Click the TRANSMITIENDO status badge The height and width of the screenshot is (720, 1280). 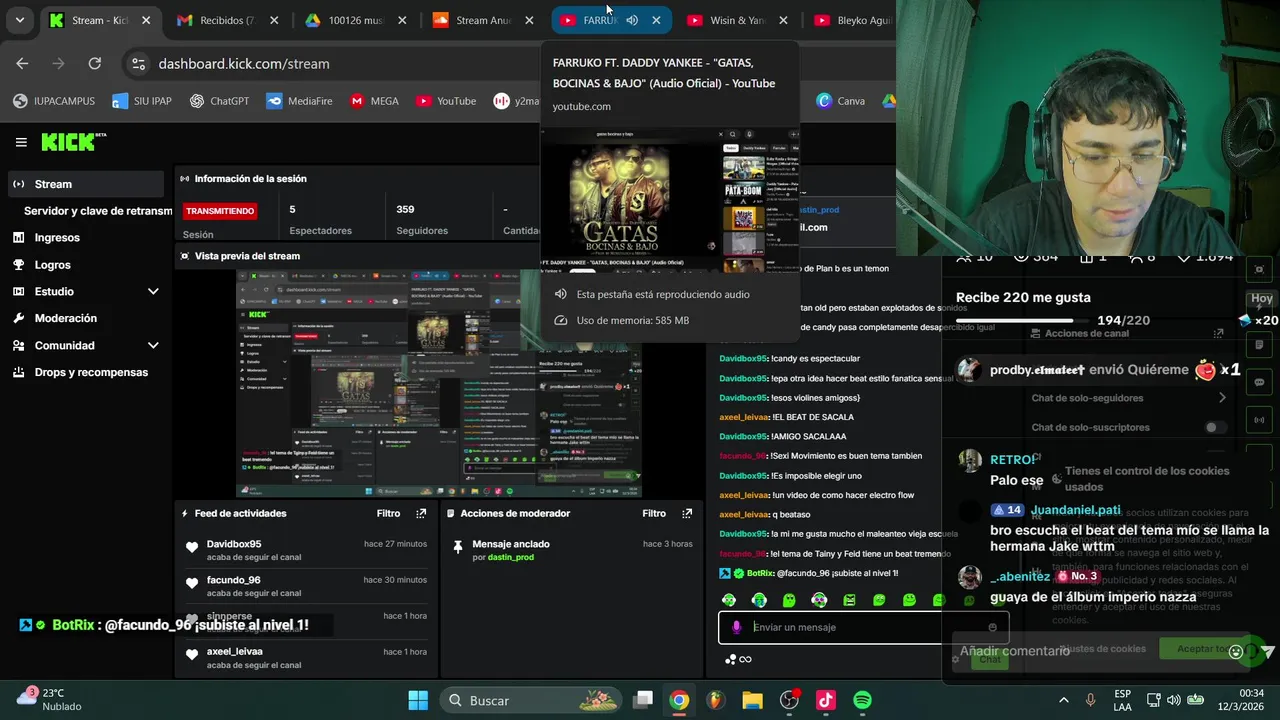point(220,211)
